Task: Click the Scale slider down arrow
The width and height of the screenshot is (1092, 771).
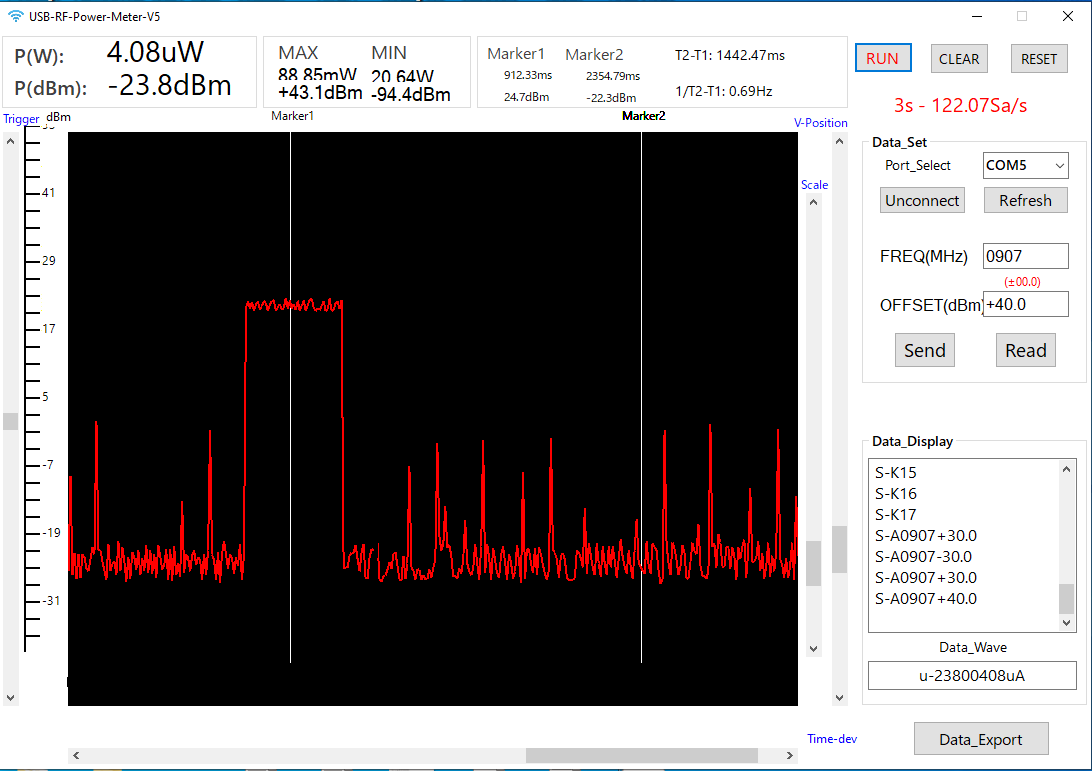Action: click(x=813, y=648)
